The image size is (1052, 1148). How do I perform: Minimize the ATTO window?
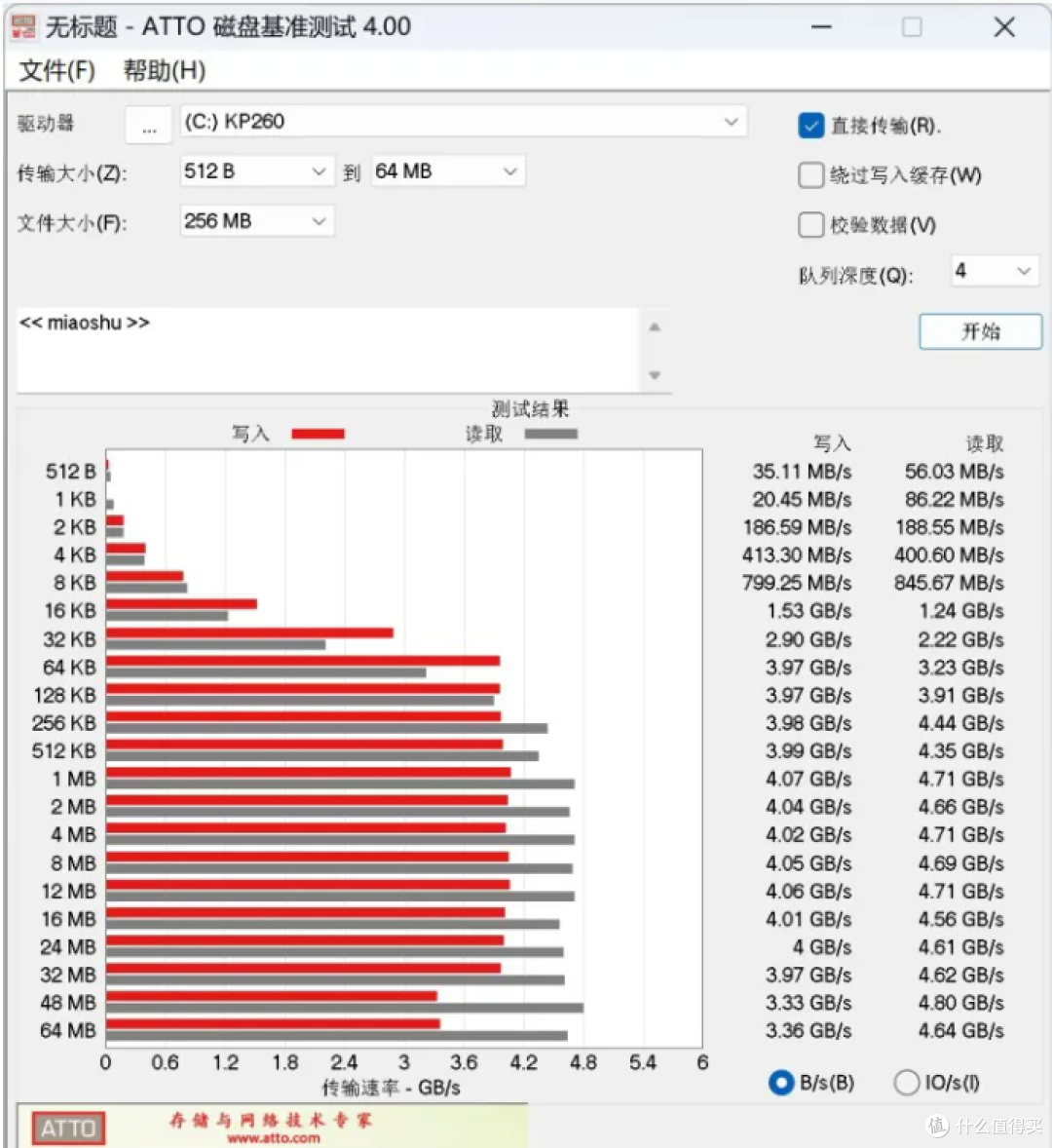(821, 27)
